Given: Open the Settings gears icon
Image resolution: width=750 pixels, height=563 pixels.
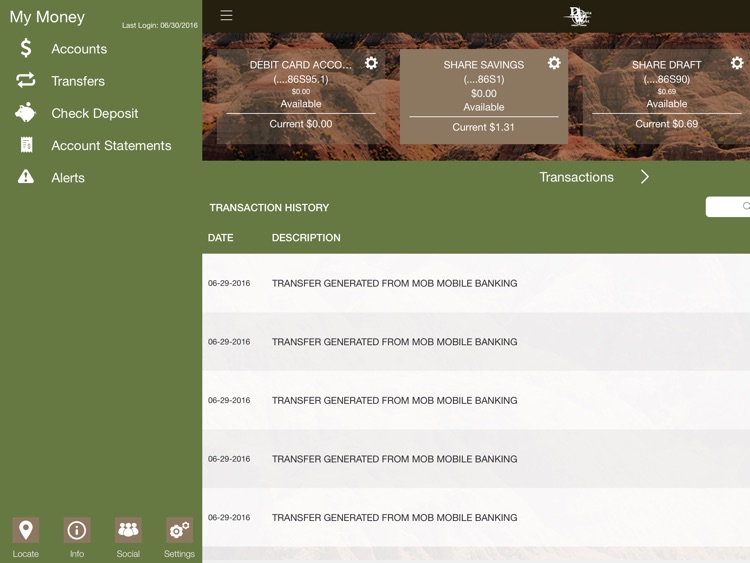Looking at the screenshot, I should [x=179, y=530].
